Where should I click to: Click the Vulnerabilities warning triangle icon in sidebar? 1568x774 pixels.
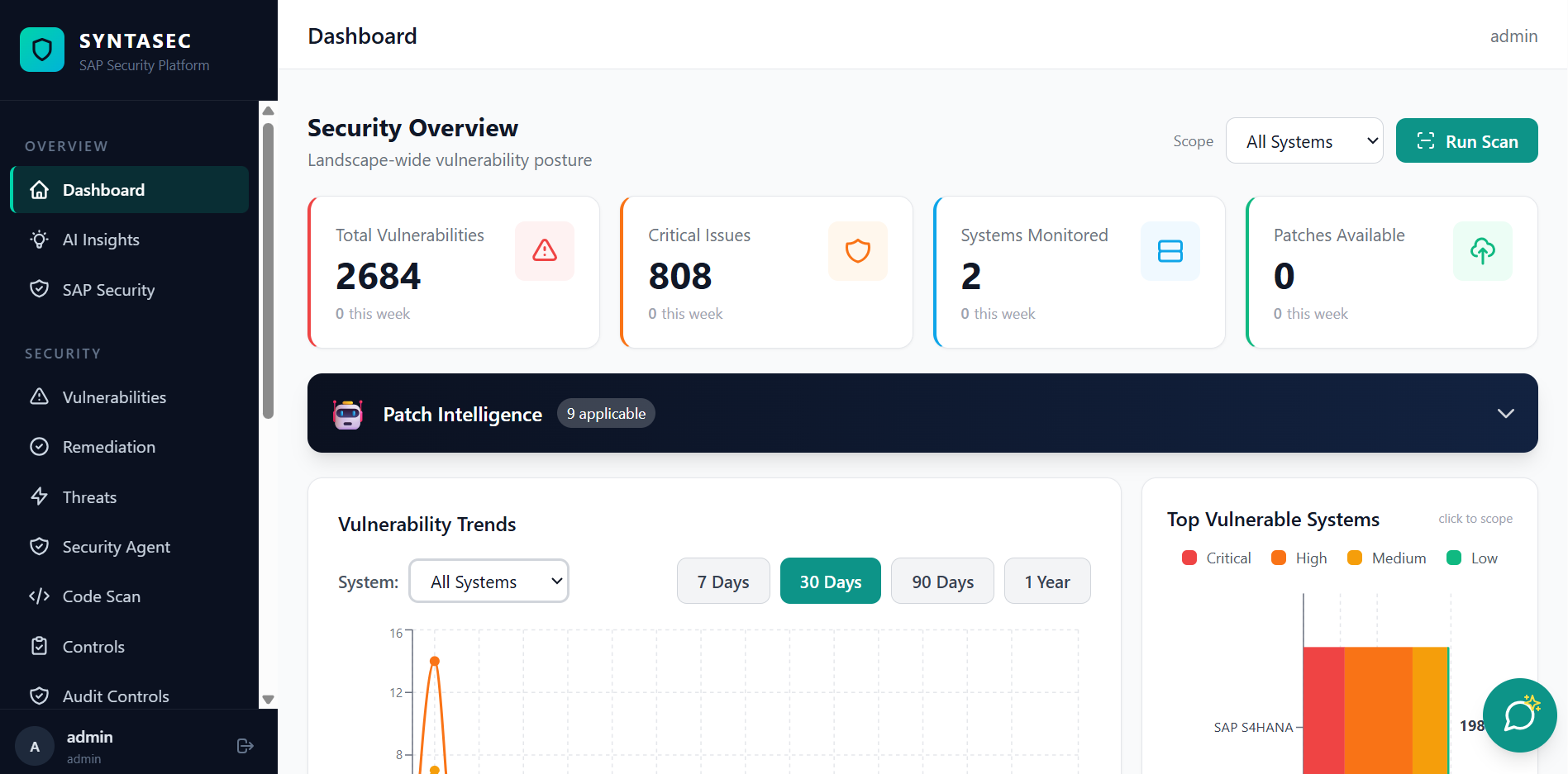click(39, 396)
